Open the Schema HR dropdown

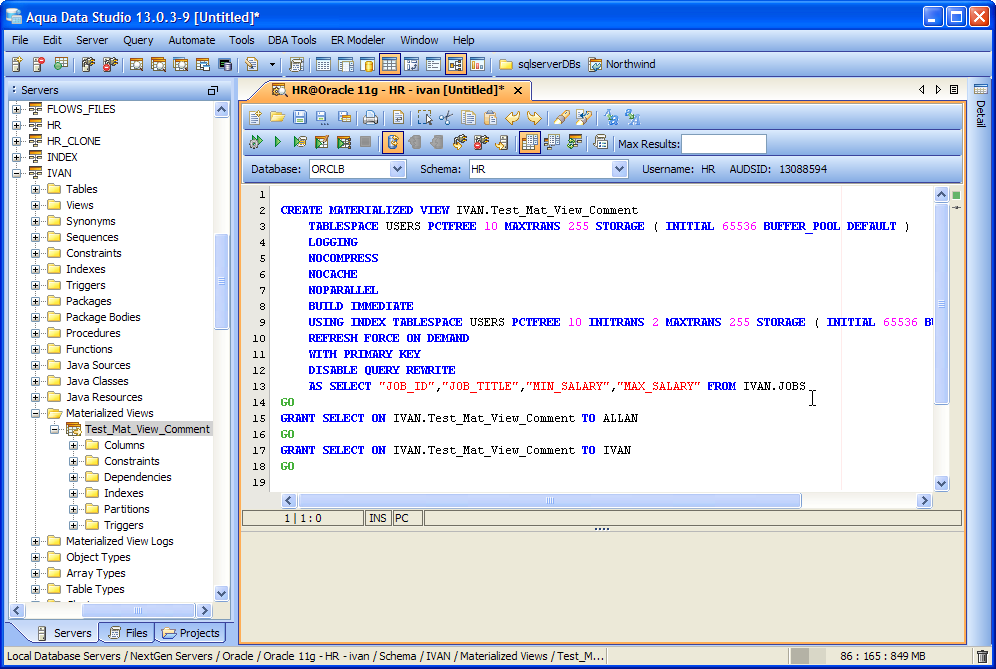click(x=618, y=170)
